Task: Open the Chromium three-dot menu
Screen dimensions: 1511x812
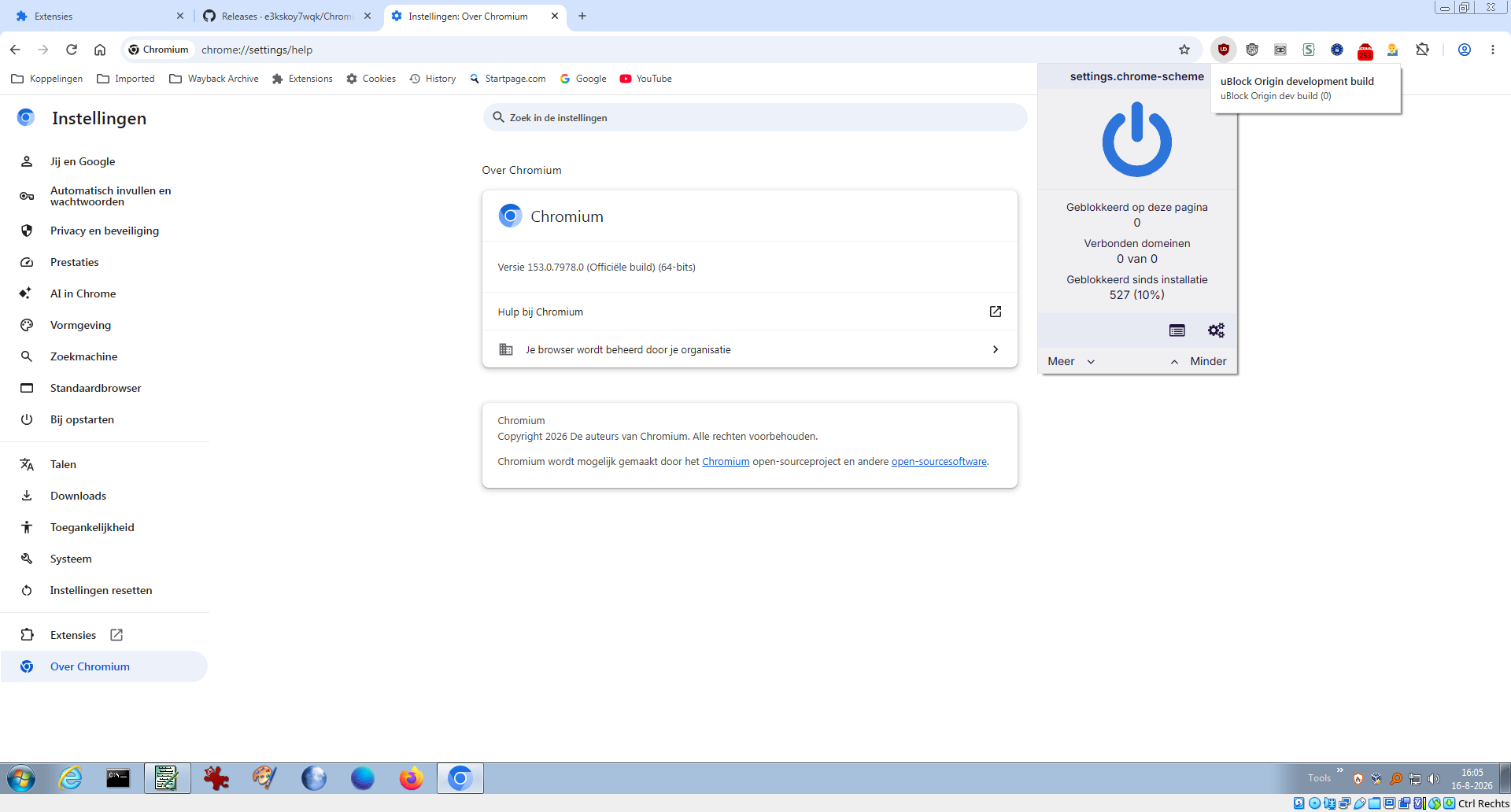Action: pos(1493,50)
